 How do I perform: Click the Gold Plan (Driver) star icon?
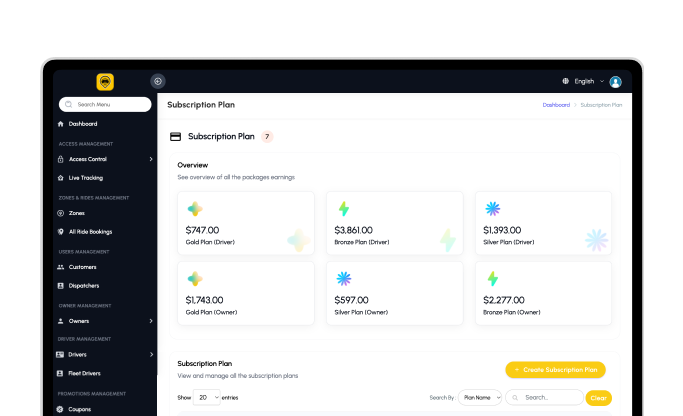tap(195, 209)
